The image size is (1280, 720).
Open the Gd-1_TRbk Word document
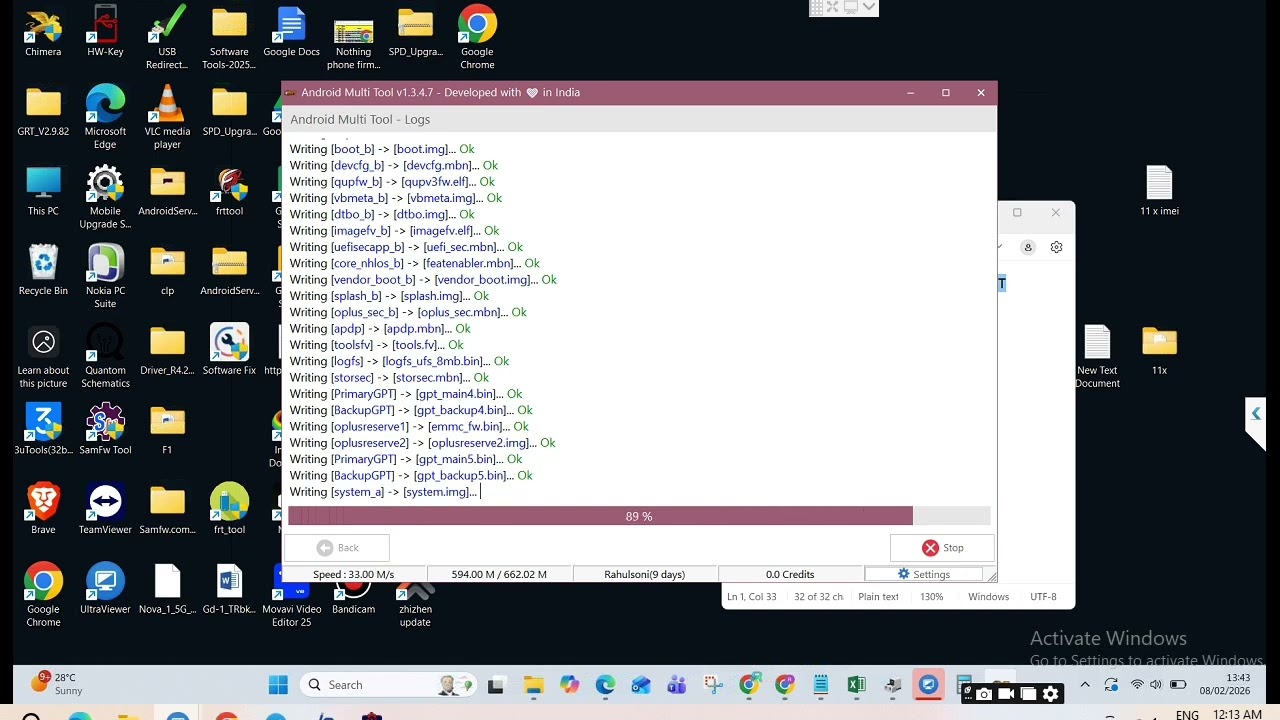point(229,589)
